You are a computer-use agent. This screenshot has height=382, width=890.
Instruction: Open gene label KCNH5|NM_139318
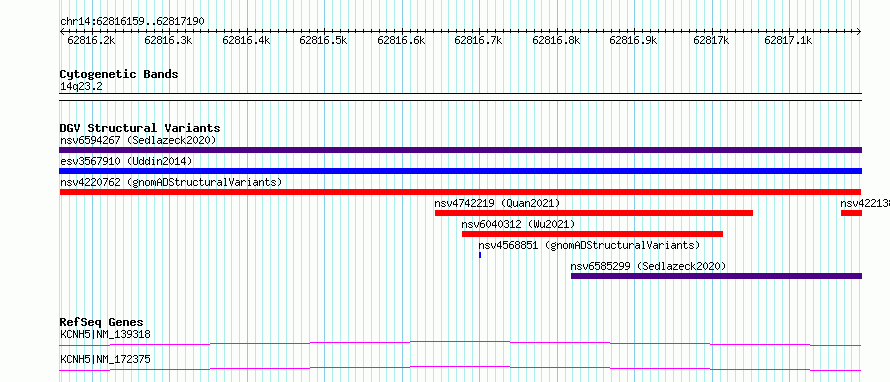click(106, 334)
